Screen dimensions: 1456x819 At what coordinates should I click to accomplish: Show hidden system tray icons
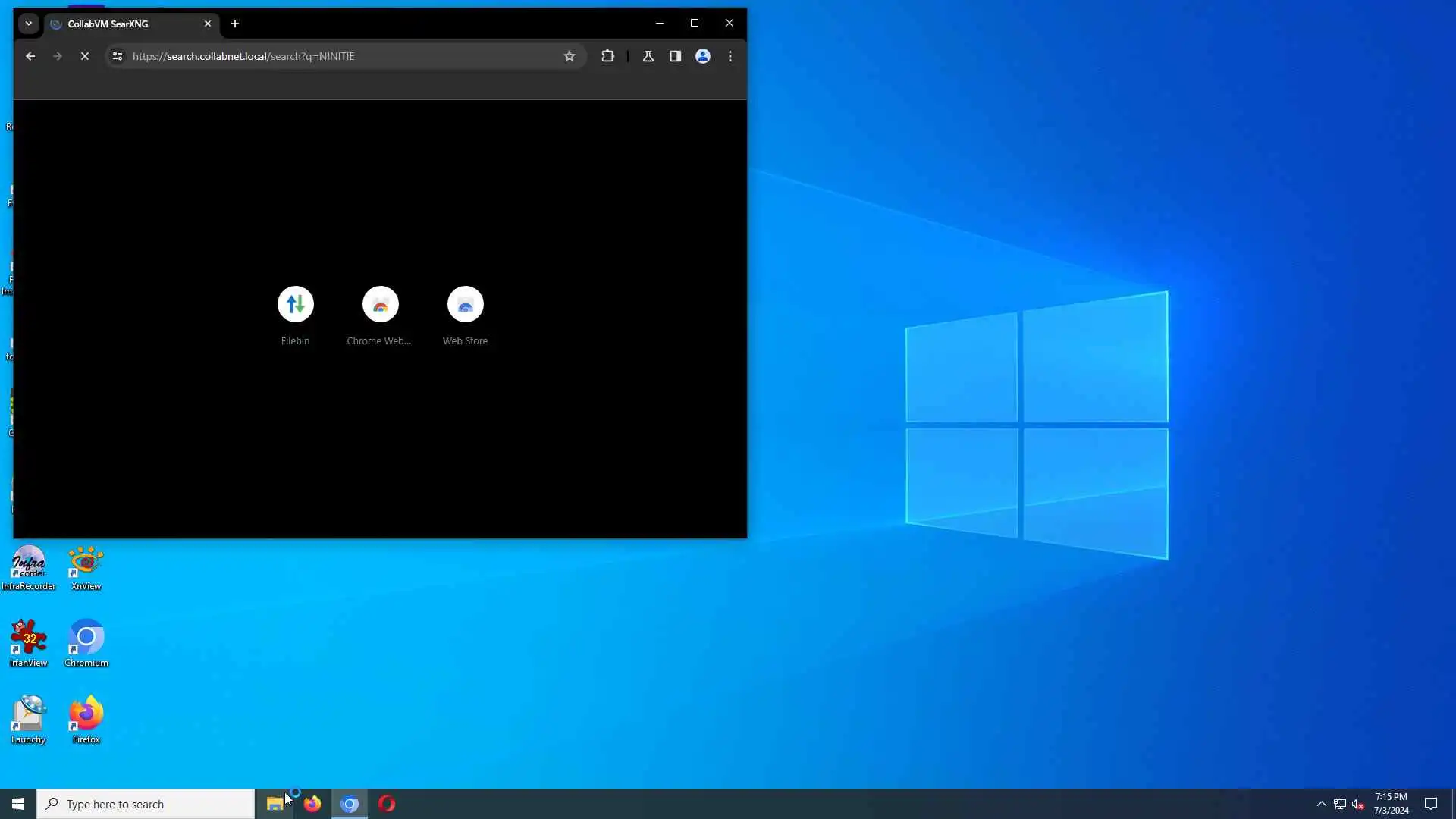(x=1321, y=804)
